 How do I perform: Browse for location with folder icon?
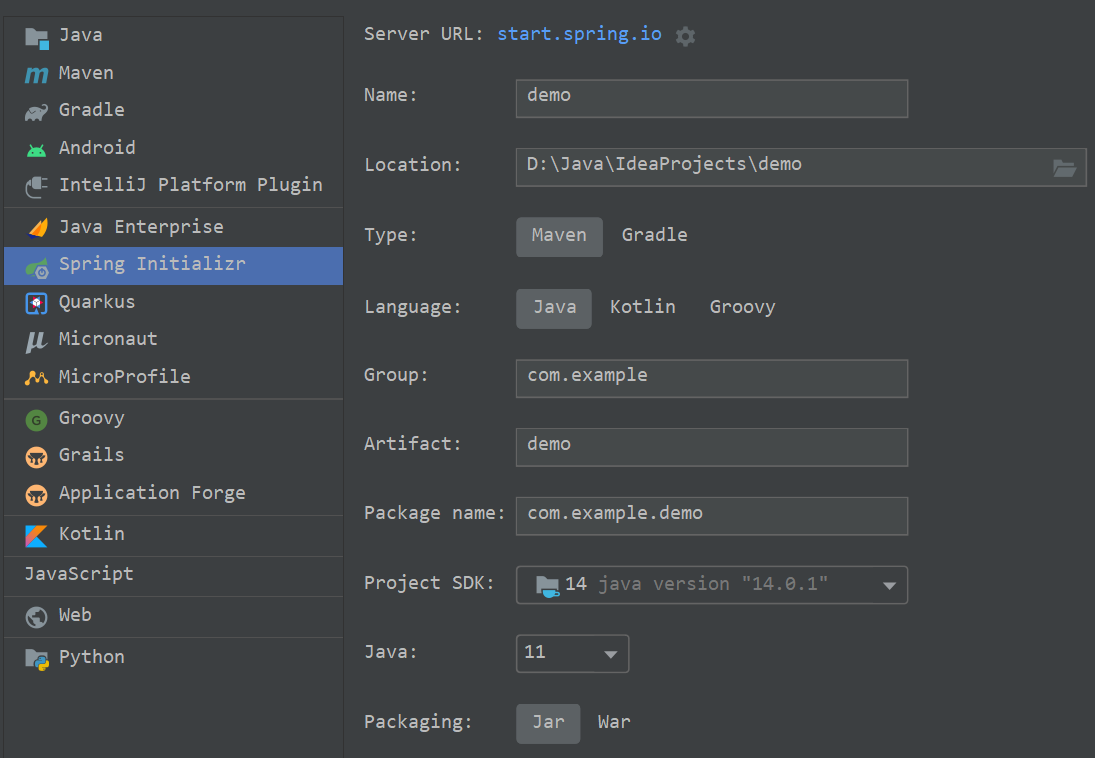coord(1064,168)
